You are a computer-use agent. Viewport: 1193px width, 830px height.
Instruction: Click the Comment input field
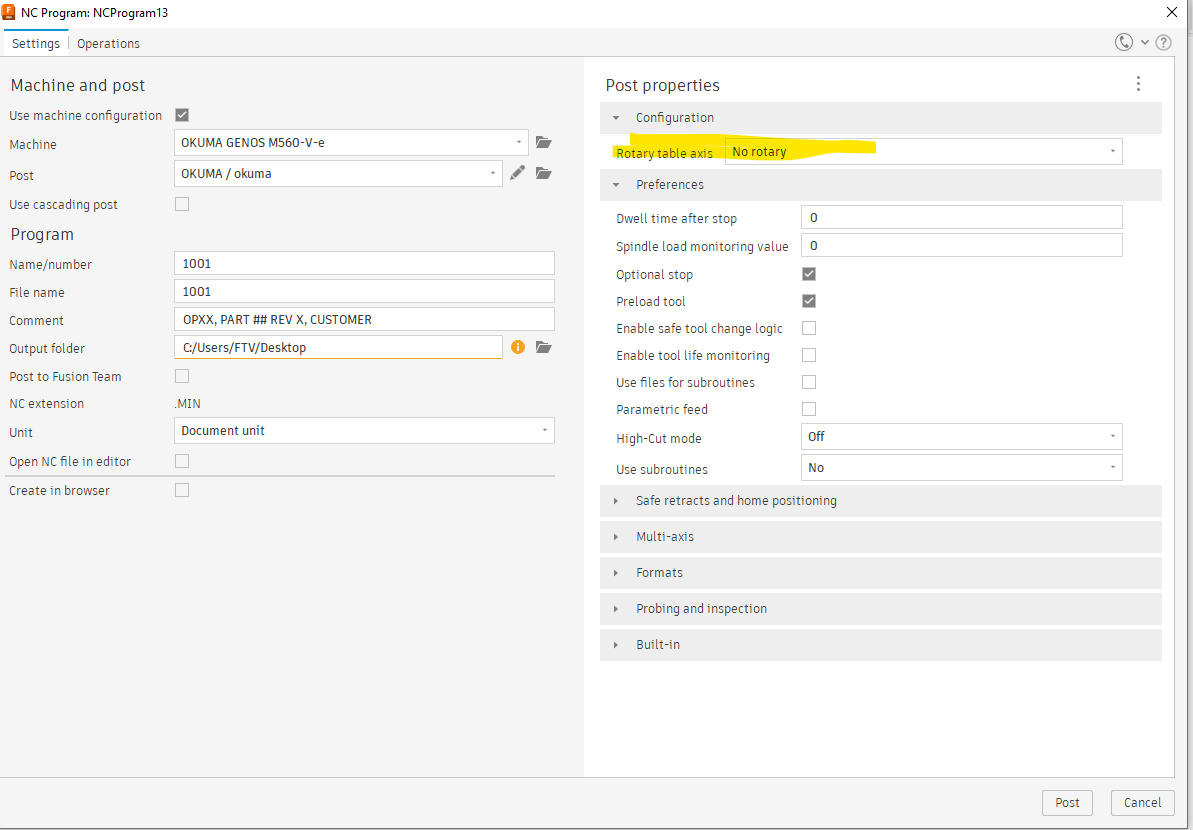click(x=364, y=320)
